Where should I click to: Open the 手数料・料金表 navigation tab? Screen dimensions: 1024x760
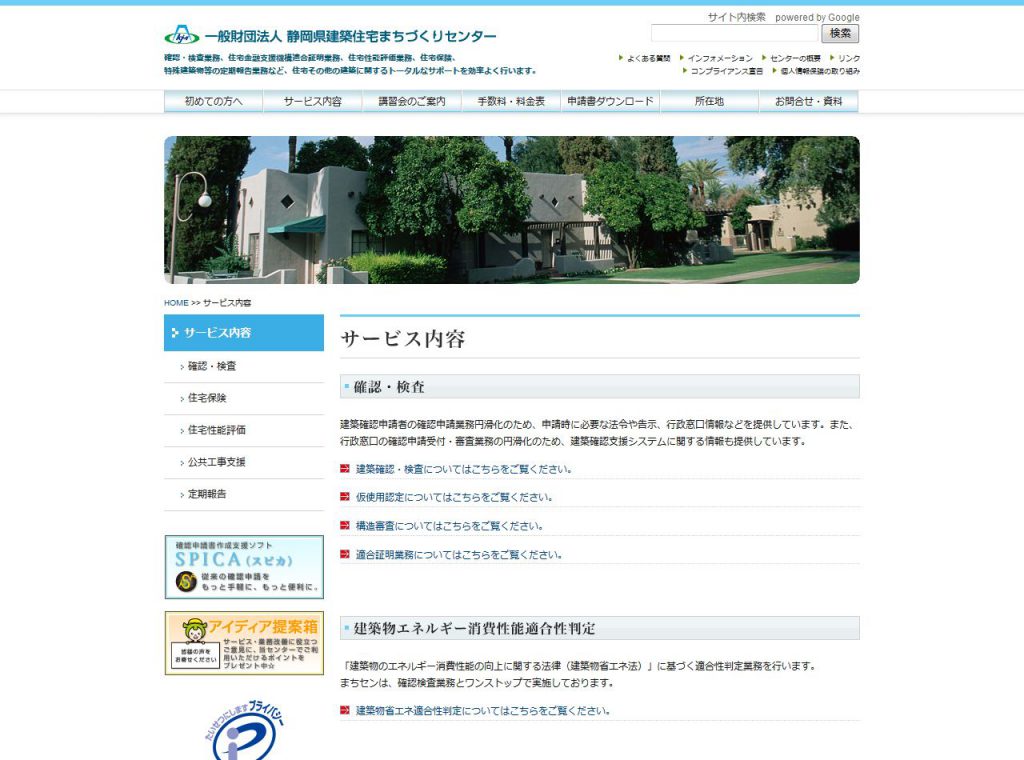[x=511, y=102]
